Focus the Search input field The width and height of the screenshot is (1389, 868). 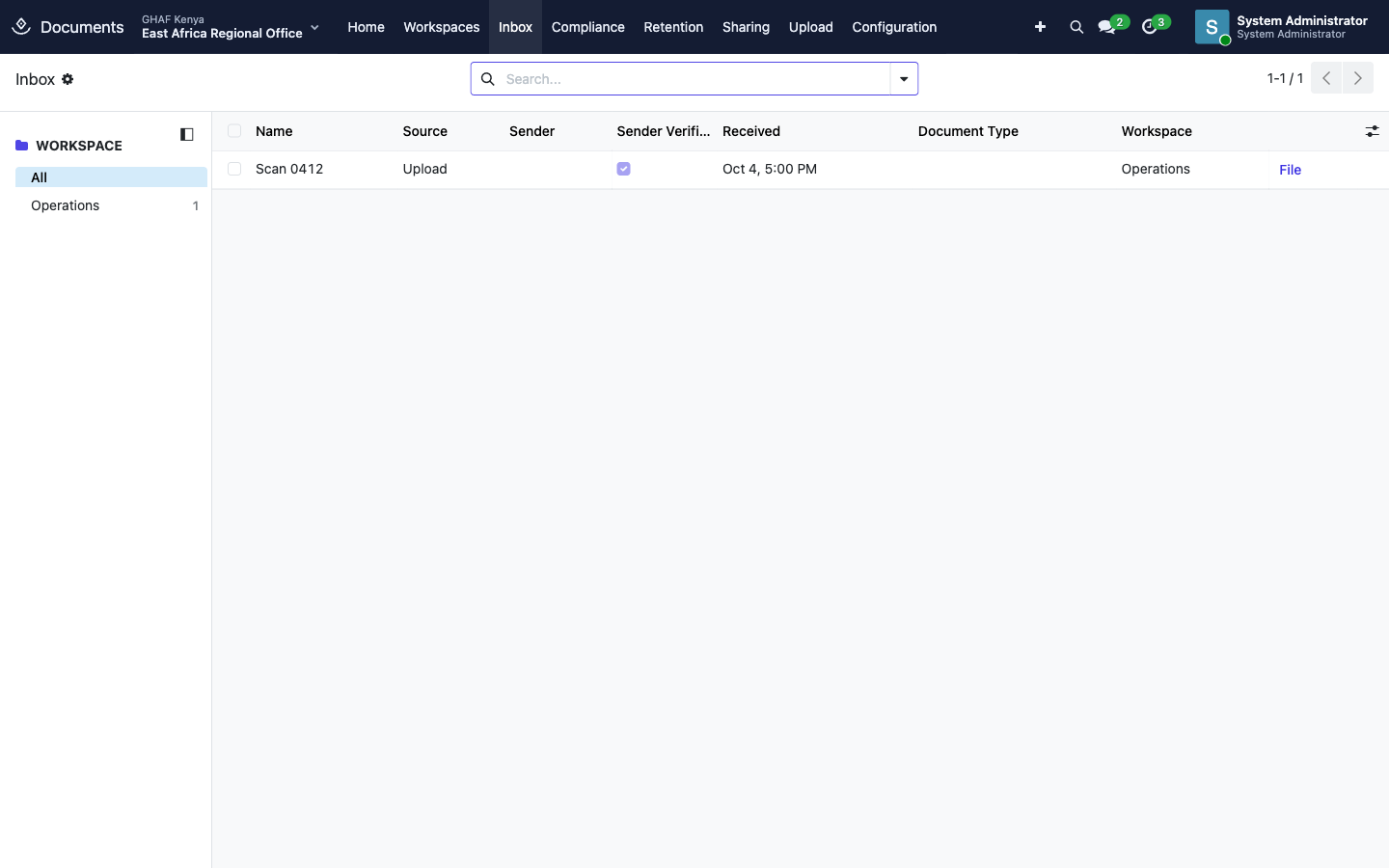pos(694,79)
